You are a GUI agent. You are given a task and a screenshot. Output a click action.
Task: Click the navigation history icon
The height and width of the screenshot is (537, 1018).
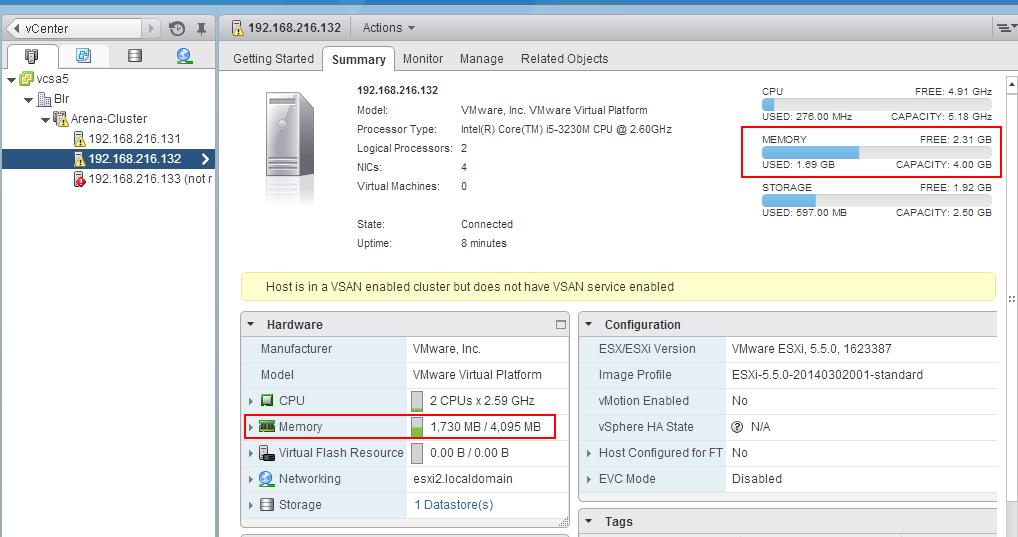point(177,29)
